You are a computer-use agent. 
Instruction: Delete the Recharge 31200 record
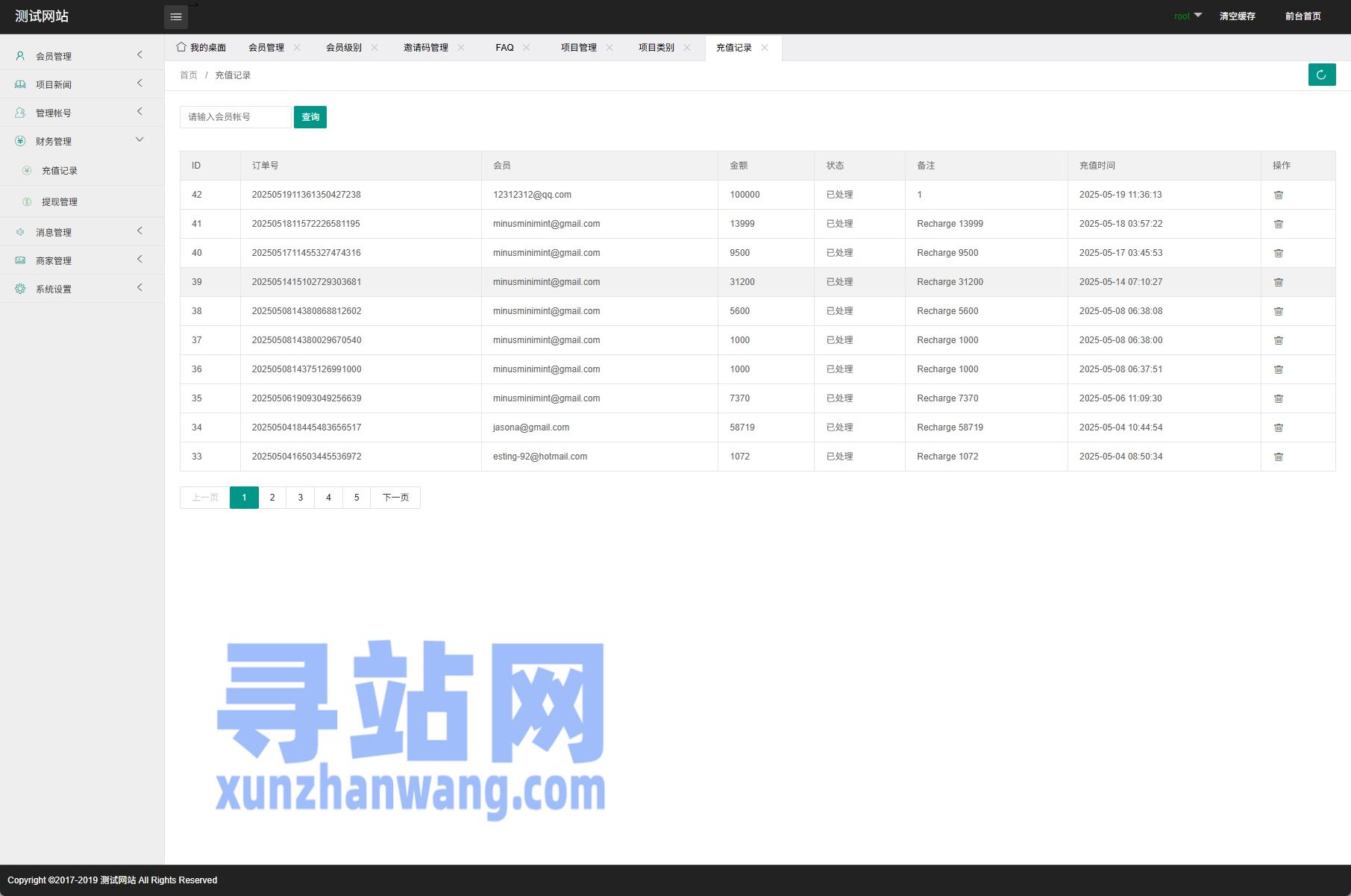1278,282
